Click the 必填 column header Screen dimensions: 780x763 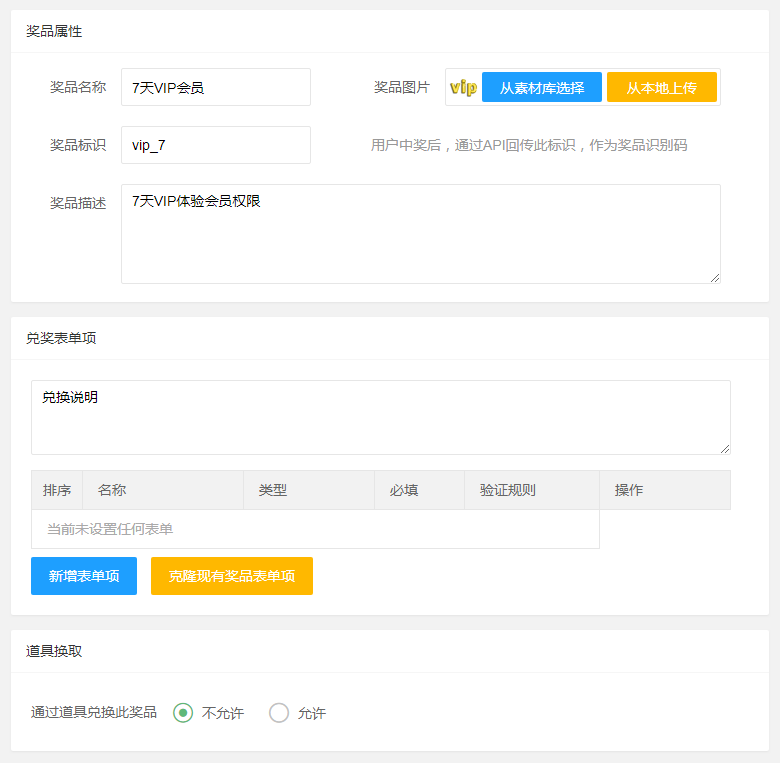click(419, 490)
